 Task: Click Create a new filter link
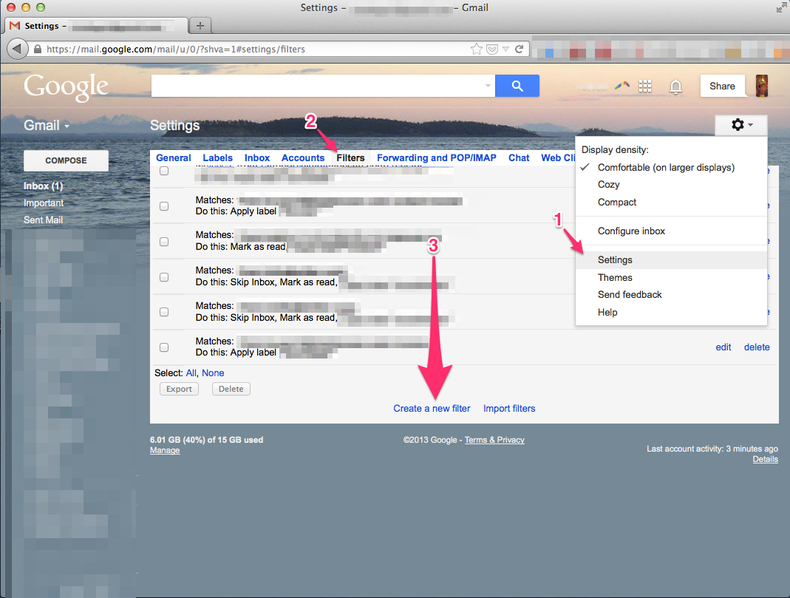431,408
